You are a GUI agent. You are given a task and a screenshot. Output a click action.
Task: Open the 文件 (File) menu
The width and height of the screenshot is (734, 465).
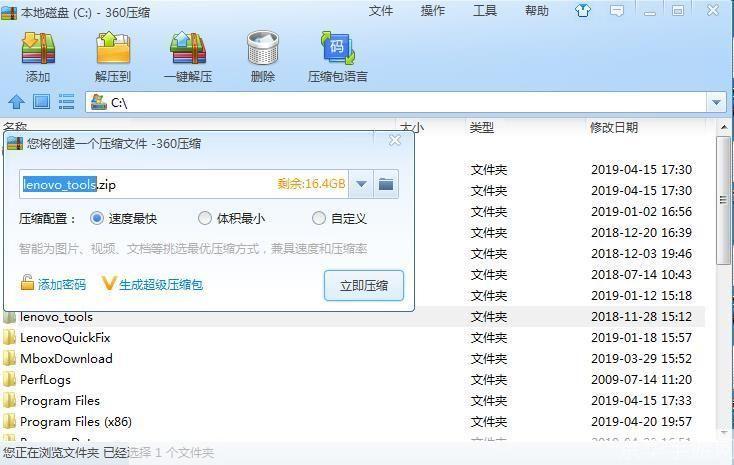(381, 11)
